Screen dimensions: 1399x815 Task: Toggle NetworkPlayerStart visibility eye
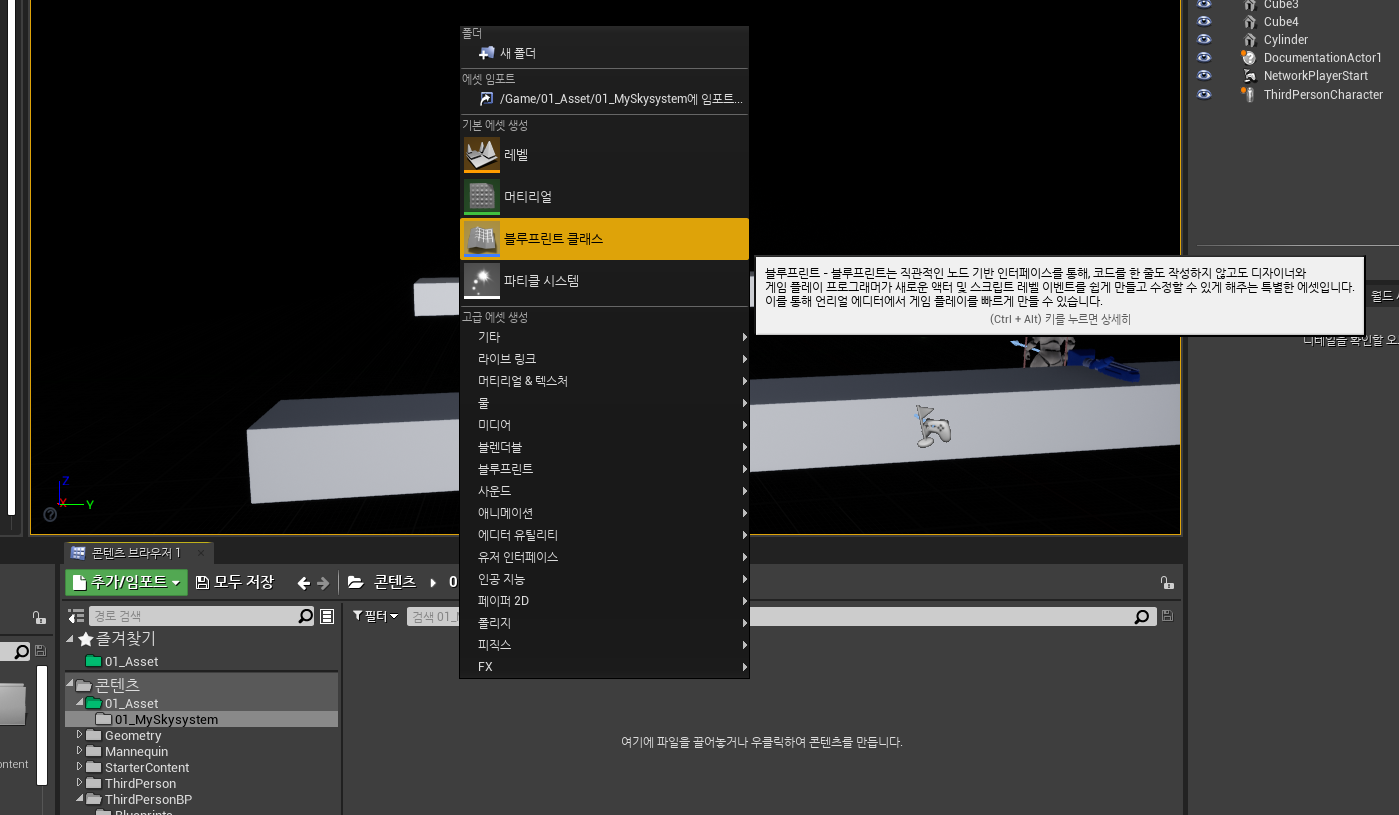coord(1204,75)
